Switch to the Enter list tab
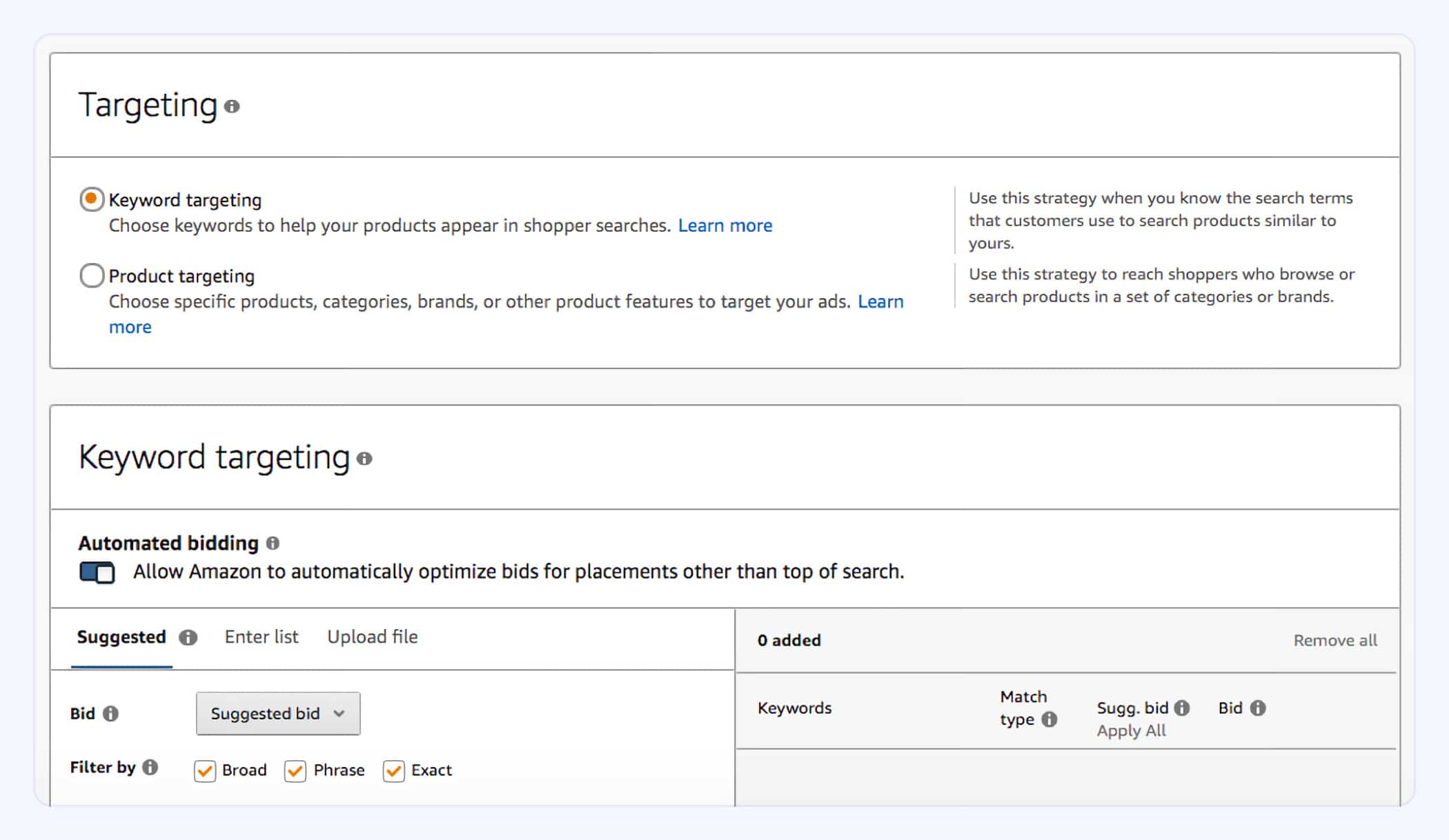Viewport: 1449px width, 840px height. 262,637
